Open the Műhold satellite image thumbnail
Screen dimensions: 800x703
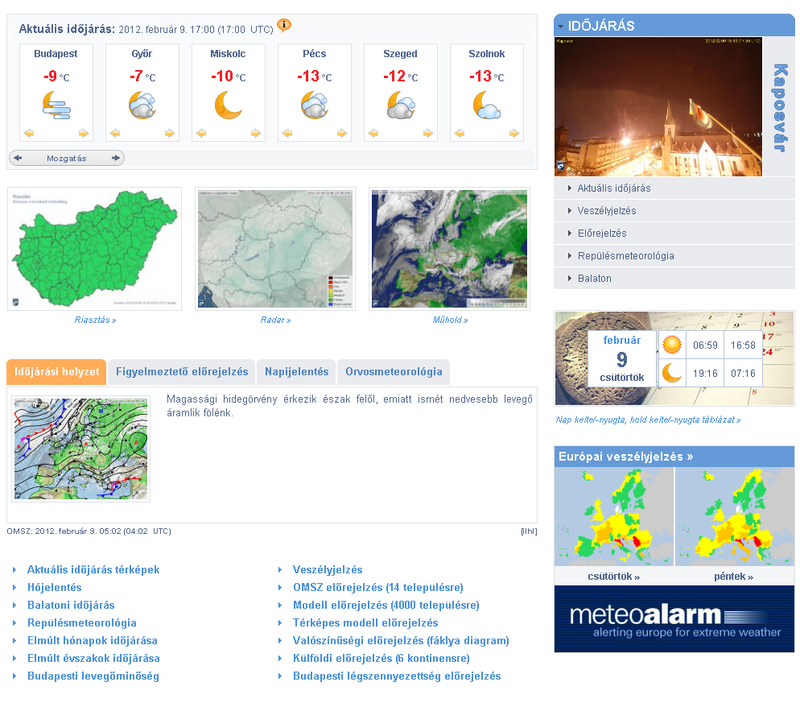click(450, 249)
